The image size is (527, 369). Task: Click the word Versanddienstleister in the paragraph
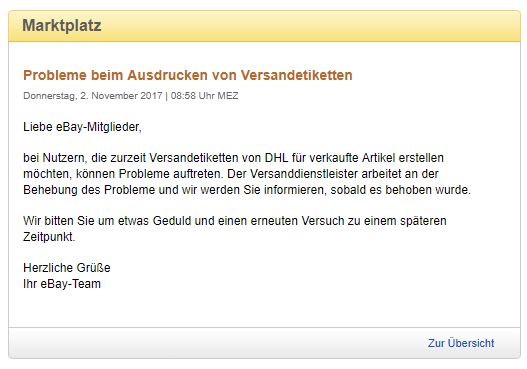(304, 174)
